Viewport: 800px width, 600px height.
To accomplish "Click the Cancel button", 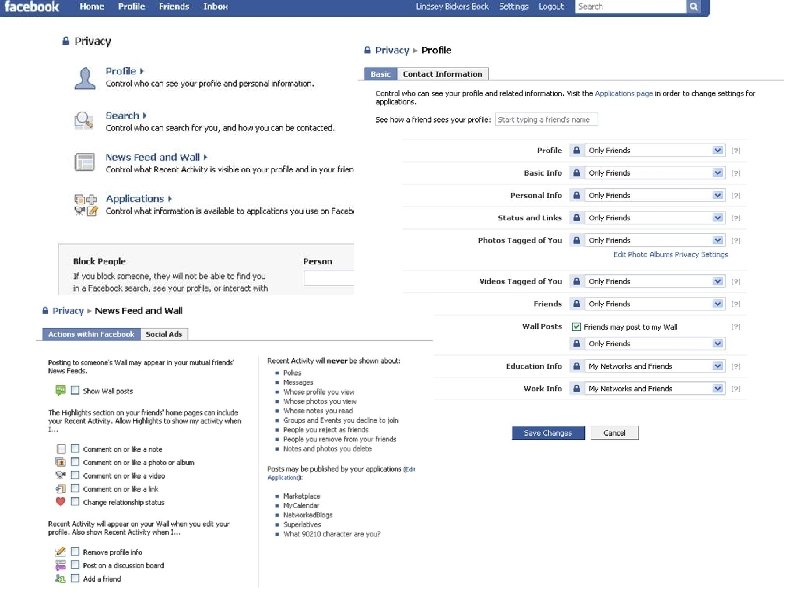I will [x=614, y=433].
